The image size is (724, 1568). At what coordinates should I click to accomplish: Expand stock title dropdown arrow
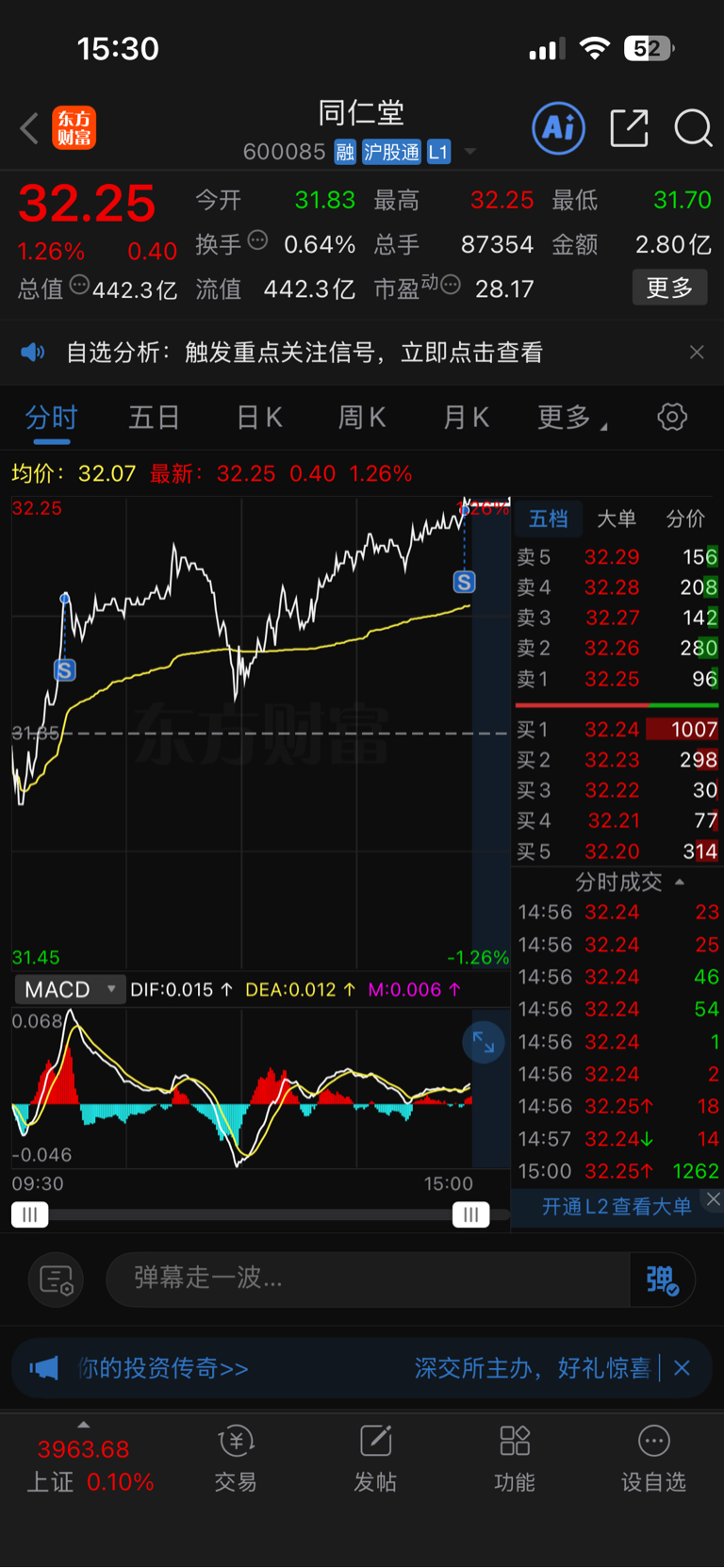coord(469,152)
